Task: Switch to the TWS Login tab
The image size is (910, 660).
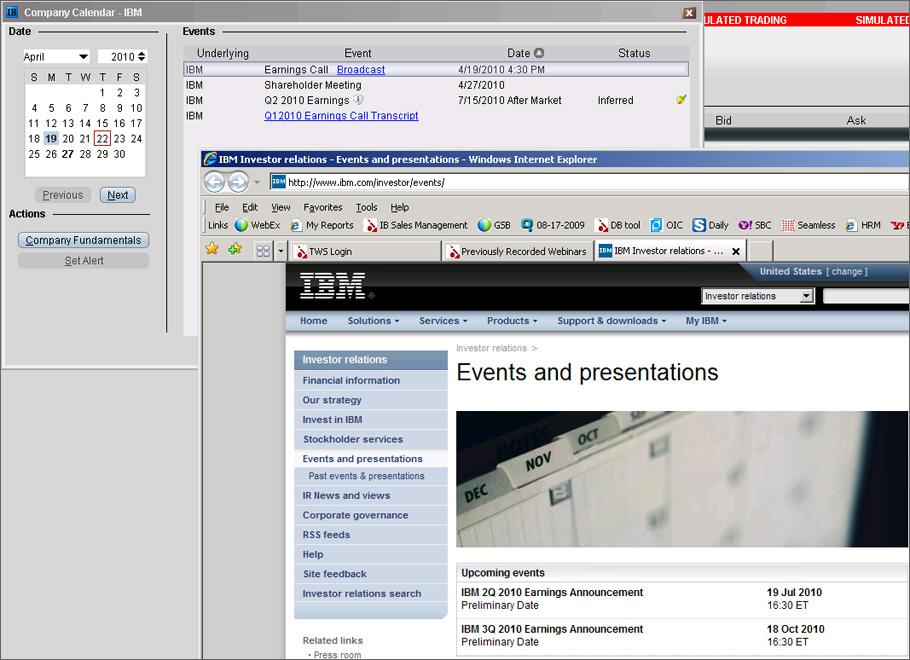Action: [x=366, y=251]
